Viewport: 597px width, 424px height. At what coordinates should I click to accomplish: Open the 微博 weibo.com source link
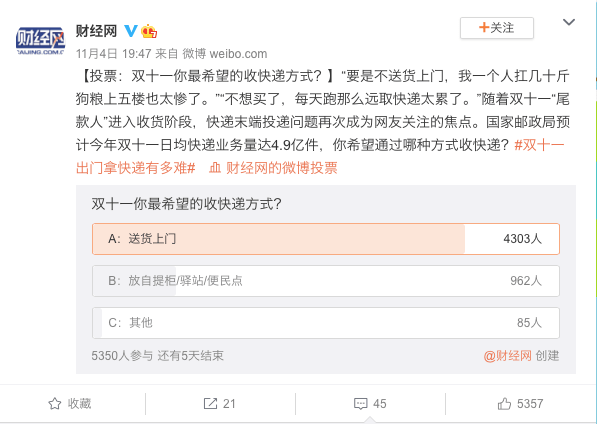225,54
